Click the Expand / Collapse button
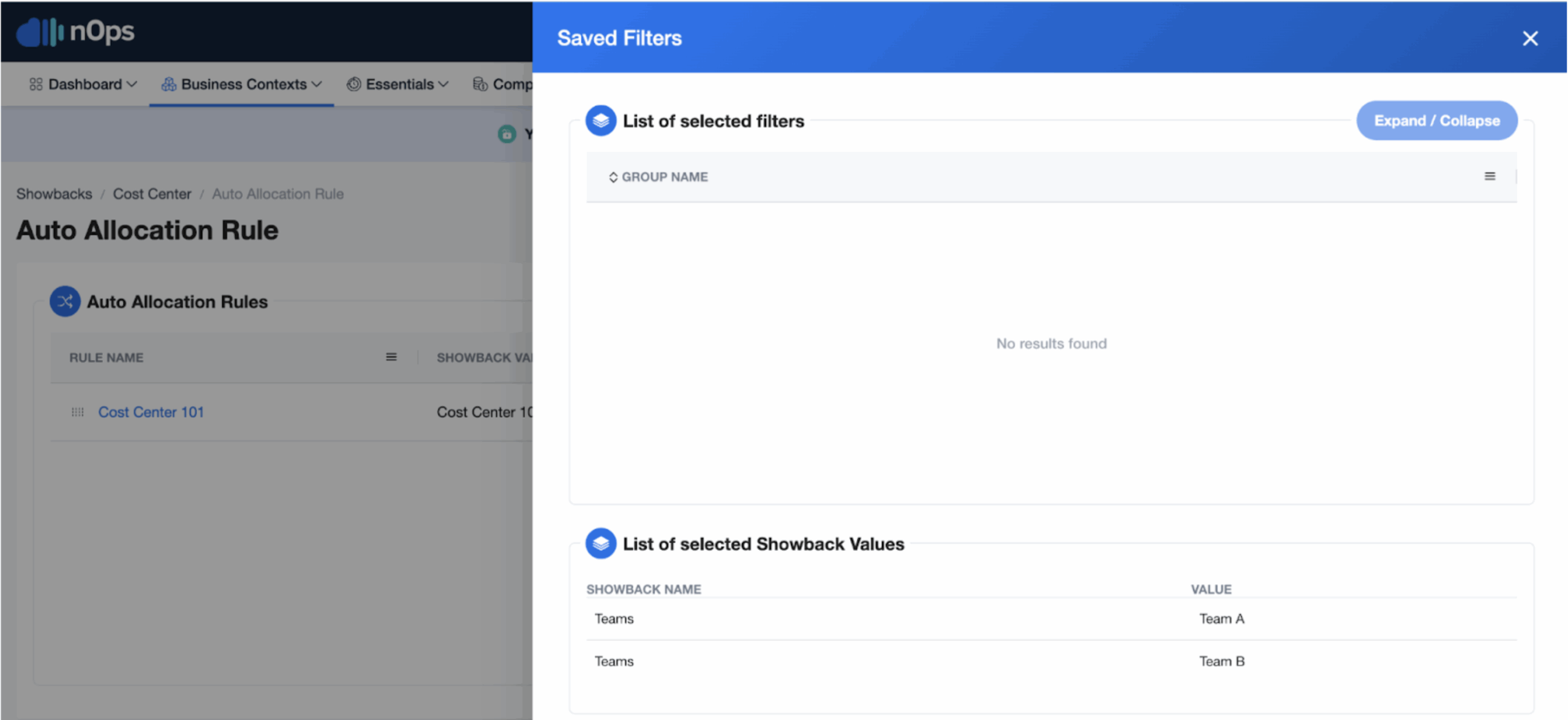 point(1436,121)
